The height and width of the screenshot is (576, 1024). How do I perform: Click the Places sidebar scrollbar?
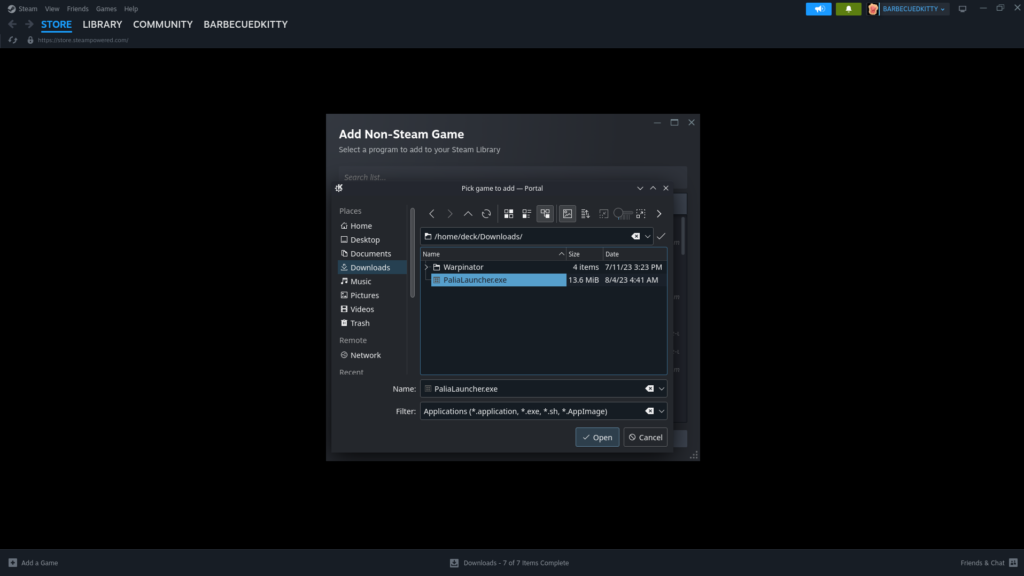[x=412, y=253]
